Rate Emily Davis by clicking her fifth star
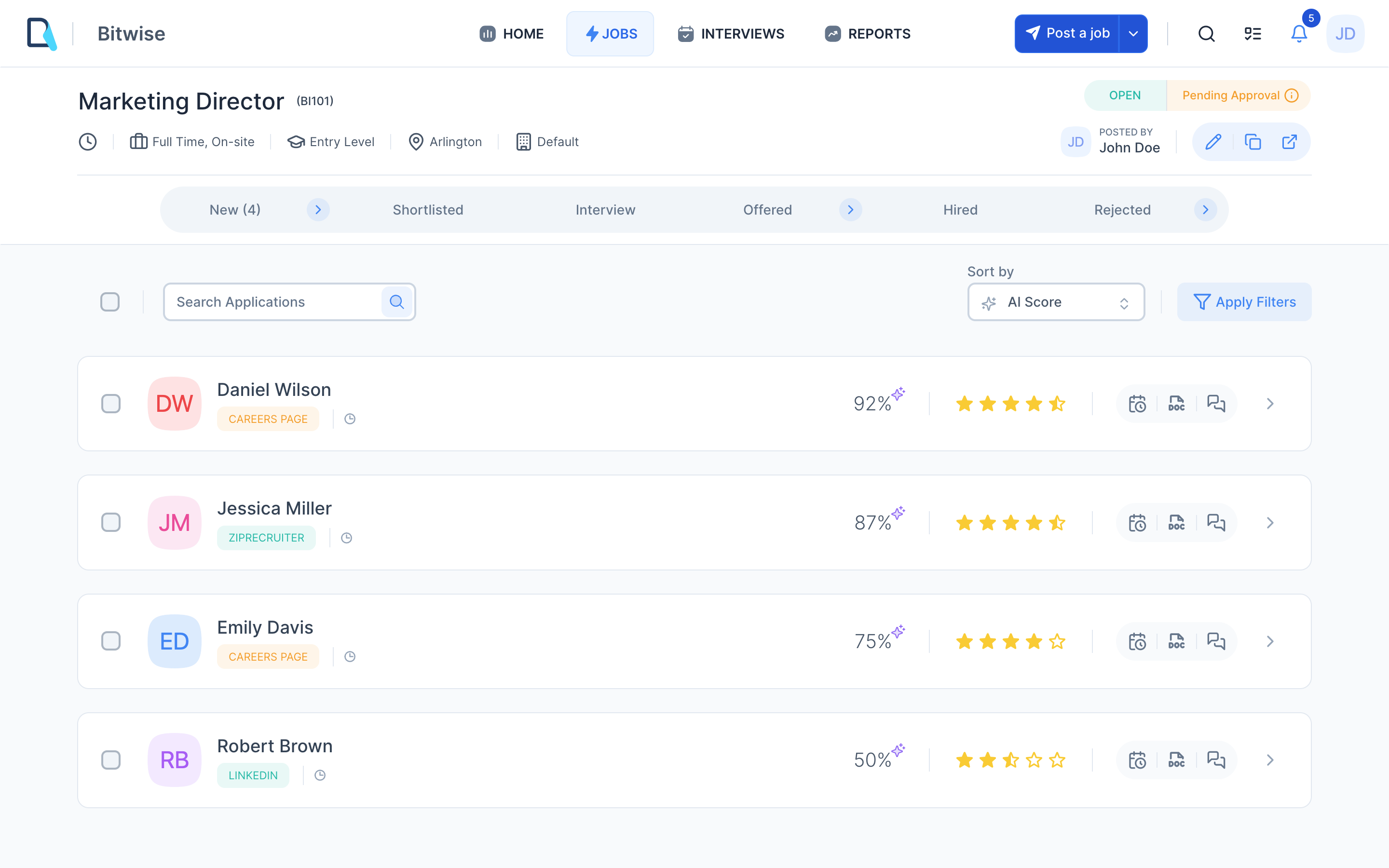The height and width of the screenshot is (868, 1389). point(1057,641)
